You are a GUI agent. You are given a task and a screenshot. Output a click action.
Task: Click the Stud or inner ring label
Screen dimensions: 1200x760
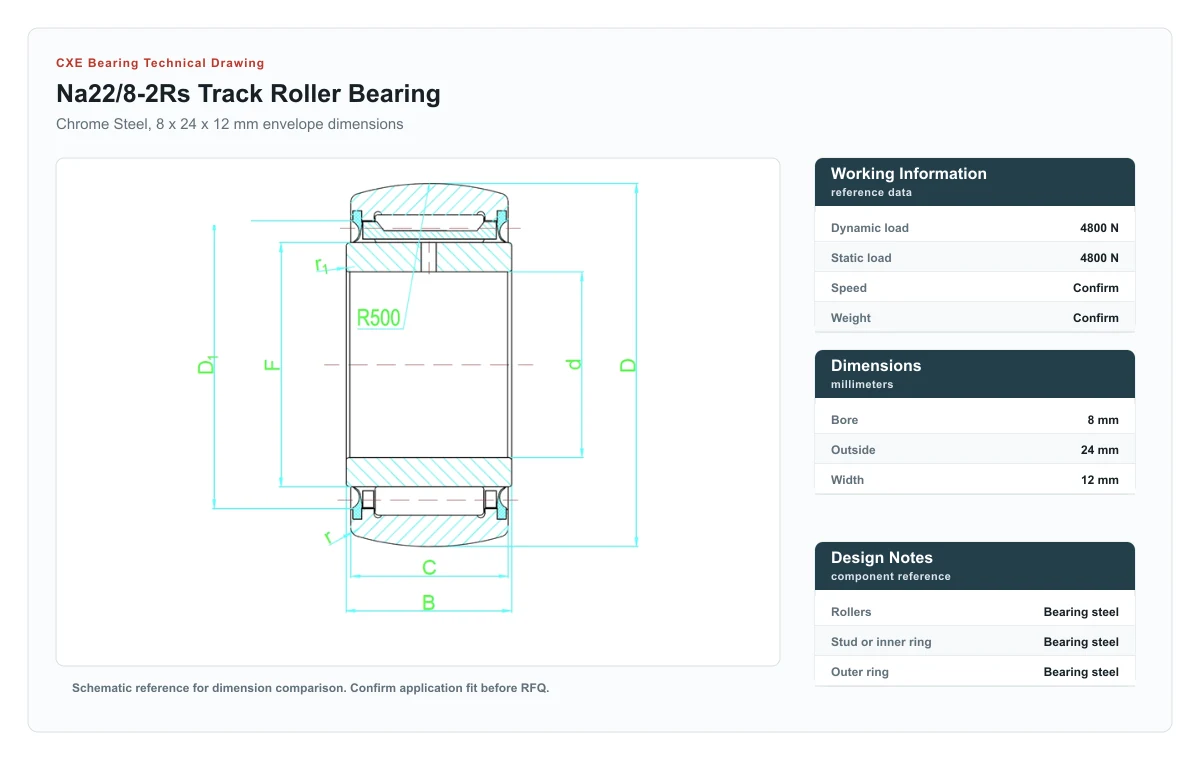pos(881,642)
